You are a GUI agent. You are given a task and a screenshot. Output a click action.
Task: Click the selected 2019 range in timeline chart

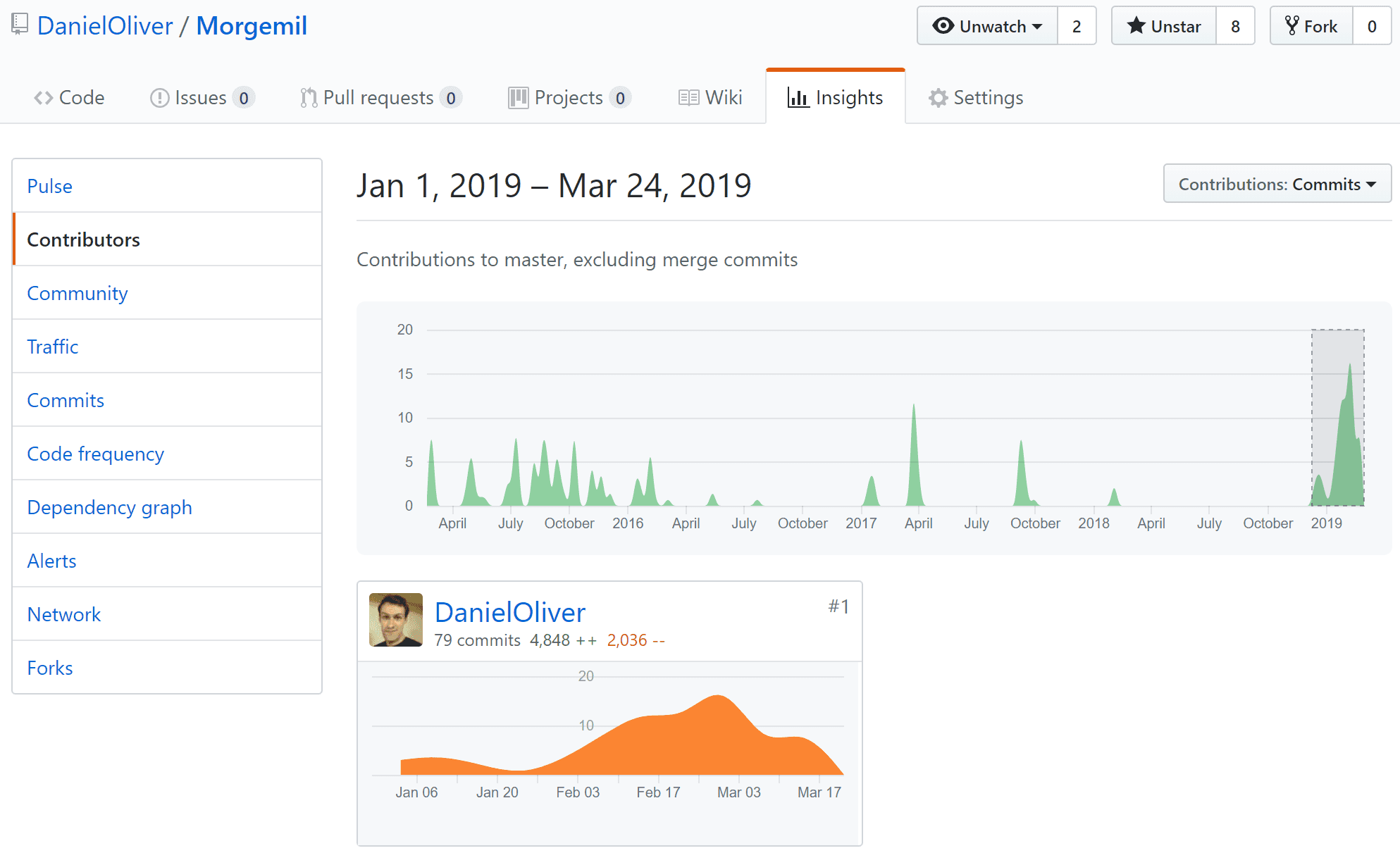tap(1337, 417)
